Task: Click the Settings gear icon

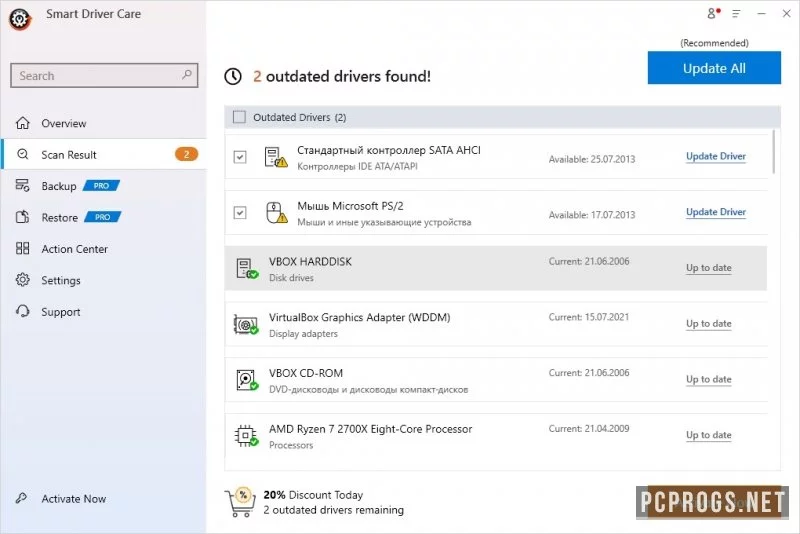Action: pos(22,279)
